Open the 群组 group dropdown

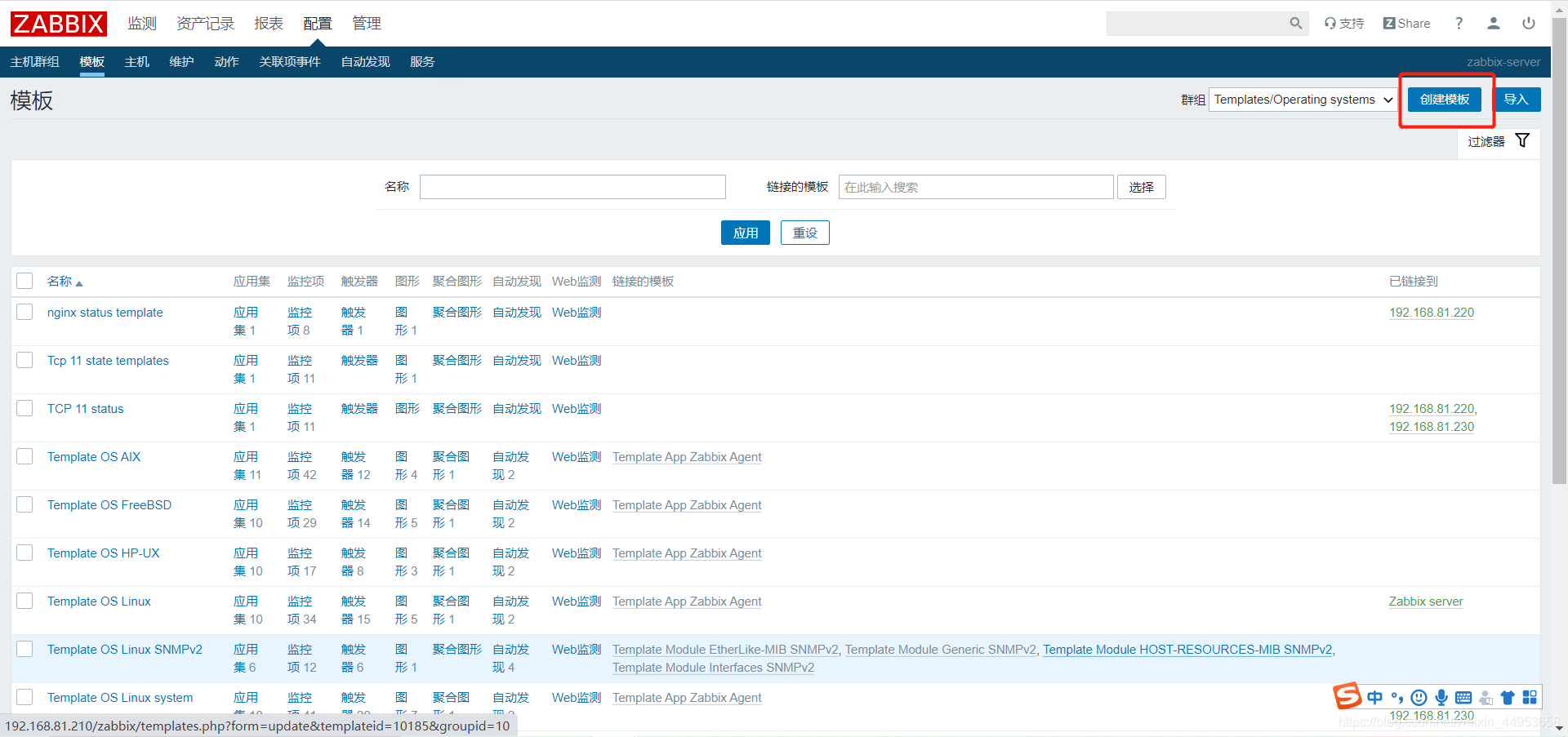[x=1303, y=100]
